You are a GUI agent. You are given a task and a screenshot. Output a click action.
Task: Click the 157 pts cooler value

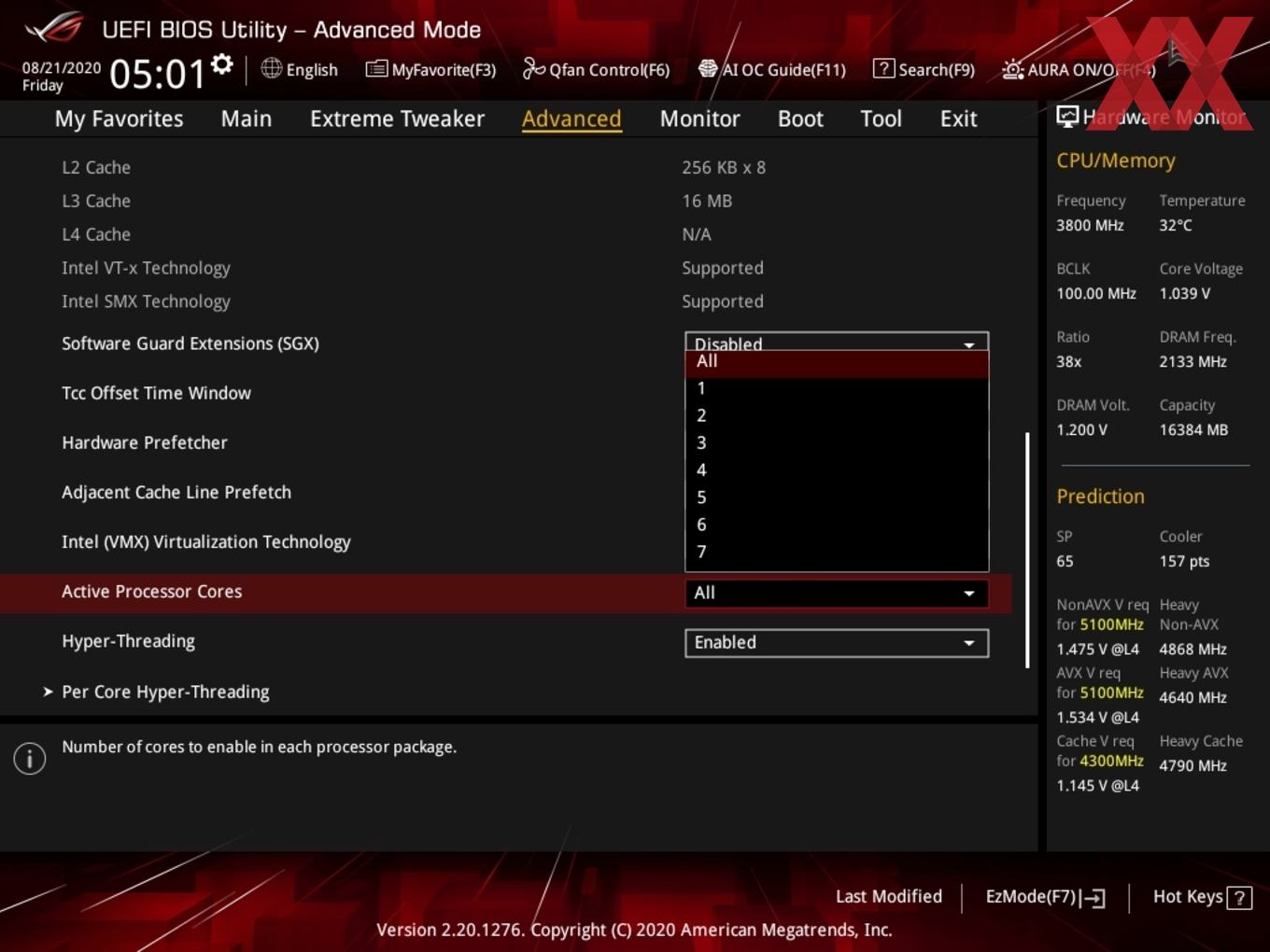pyautogui.click(x=1184, y=561)
